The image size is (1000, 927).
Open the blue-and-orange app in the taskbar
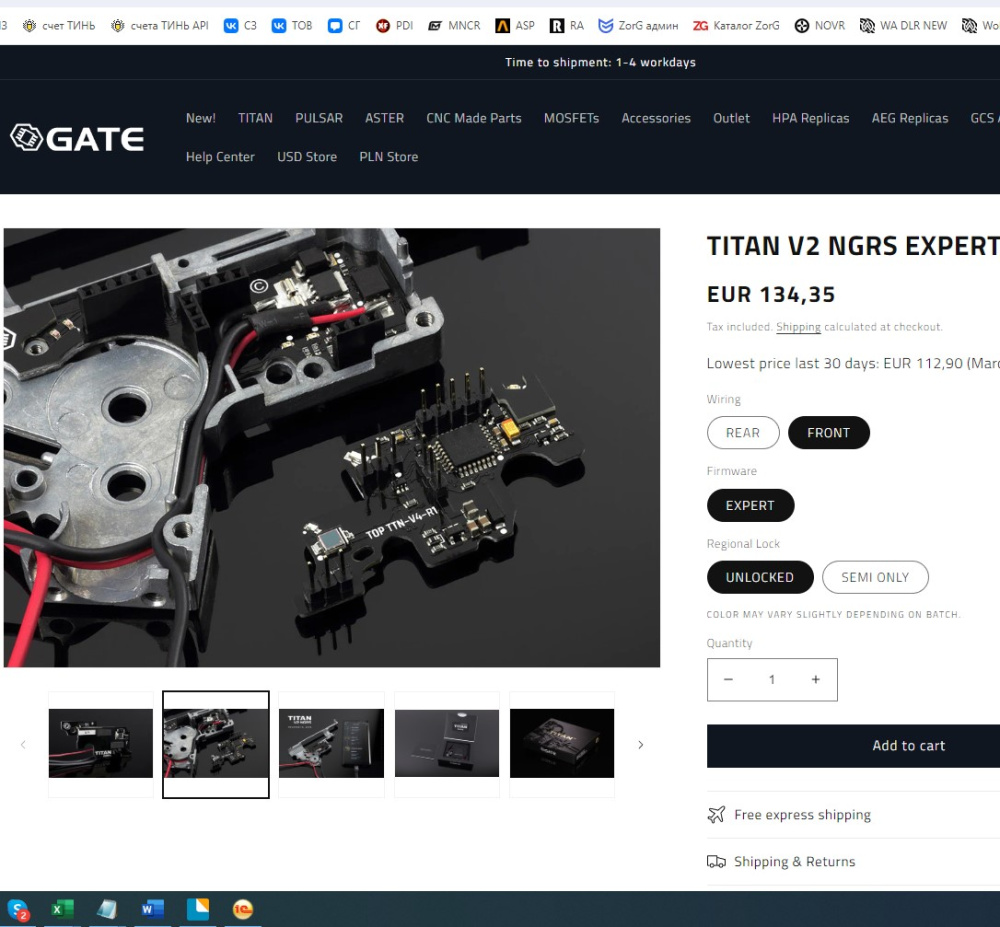198,909
